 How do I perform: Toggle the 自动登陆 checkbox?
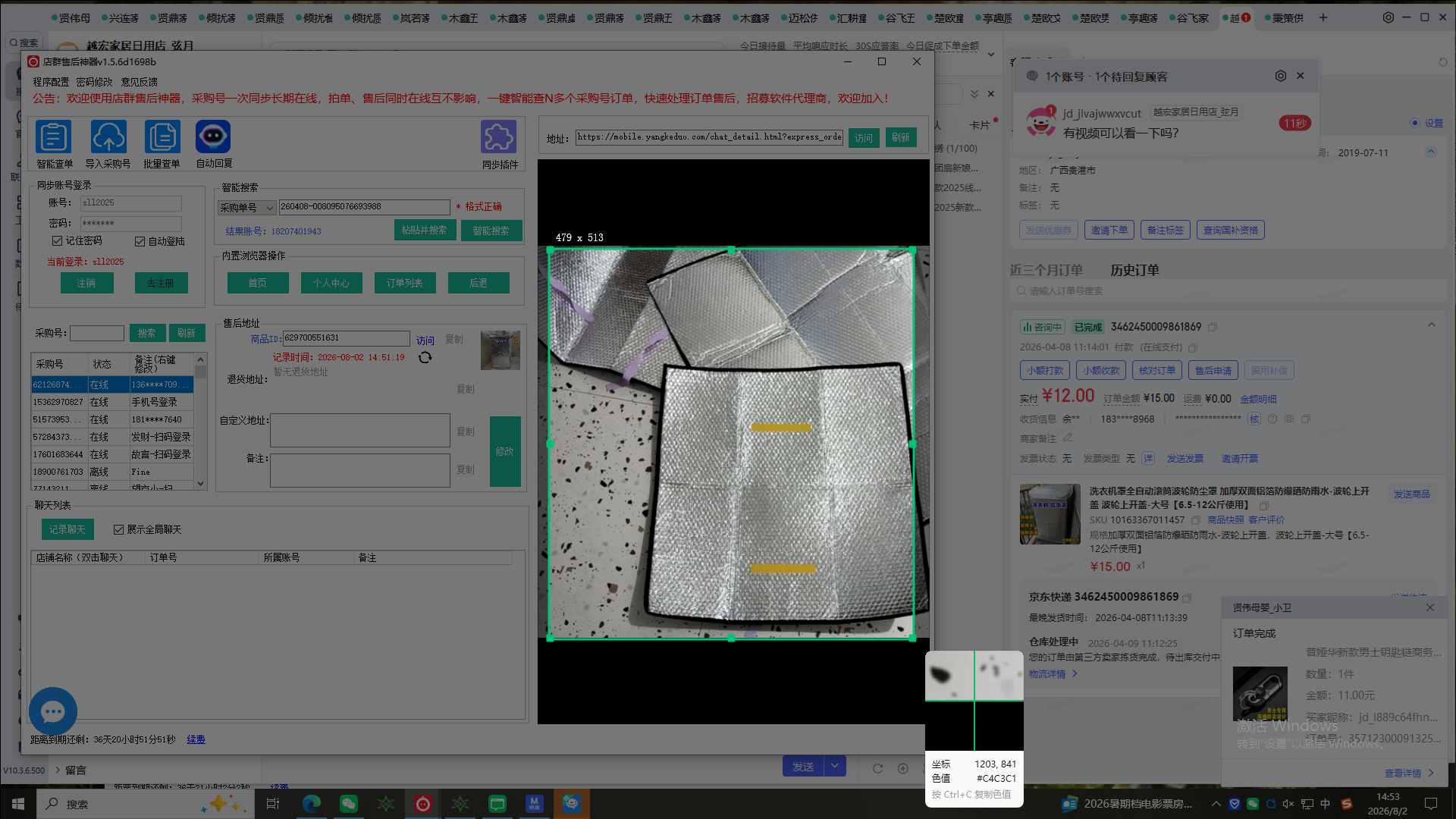tap(140, 241)
